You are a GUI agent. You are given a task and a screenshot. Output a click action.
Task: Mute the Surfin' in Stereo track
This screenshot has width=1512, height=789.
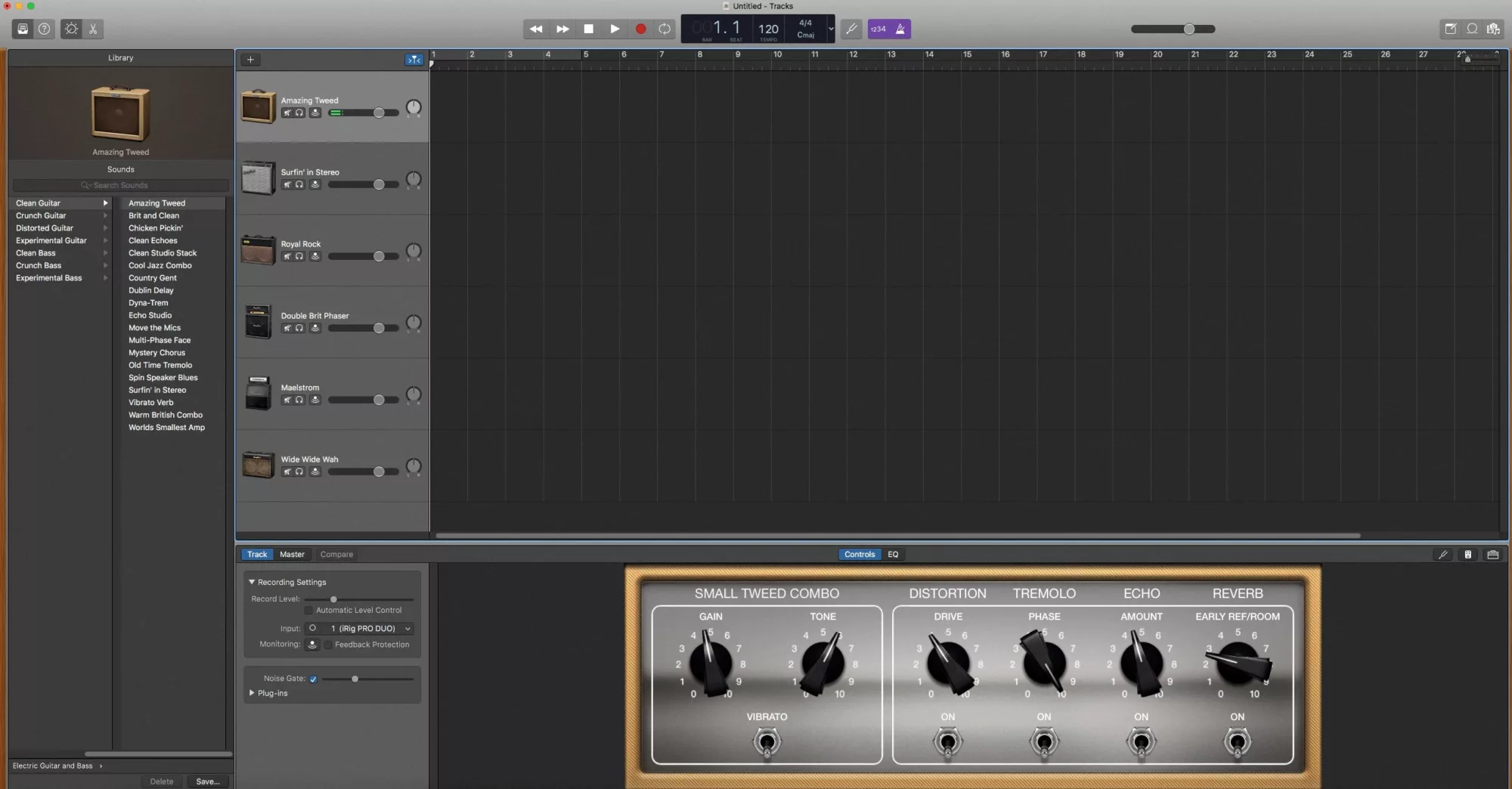point(288,184)
